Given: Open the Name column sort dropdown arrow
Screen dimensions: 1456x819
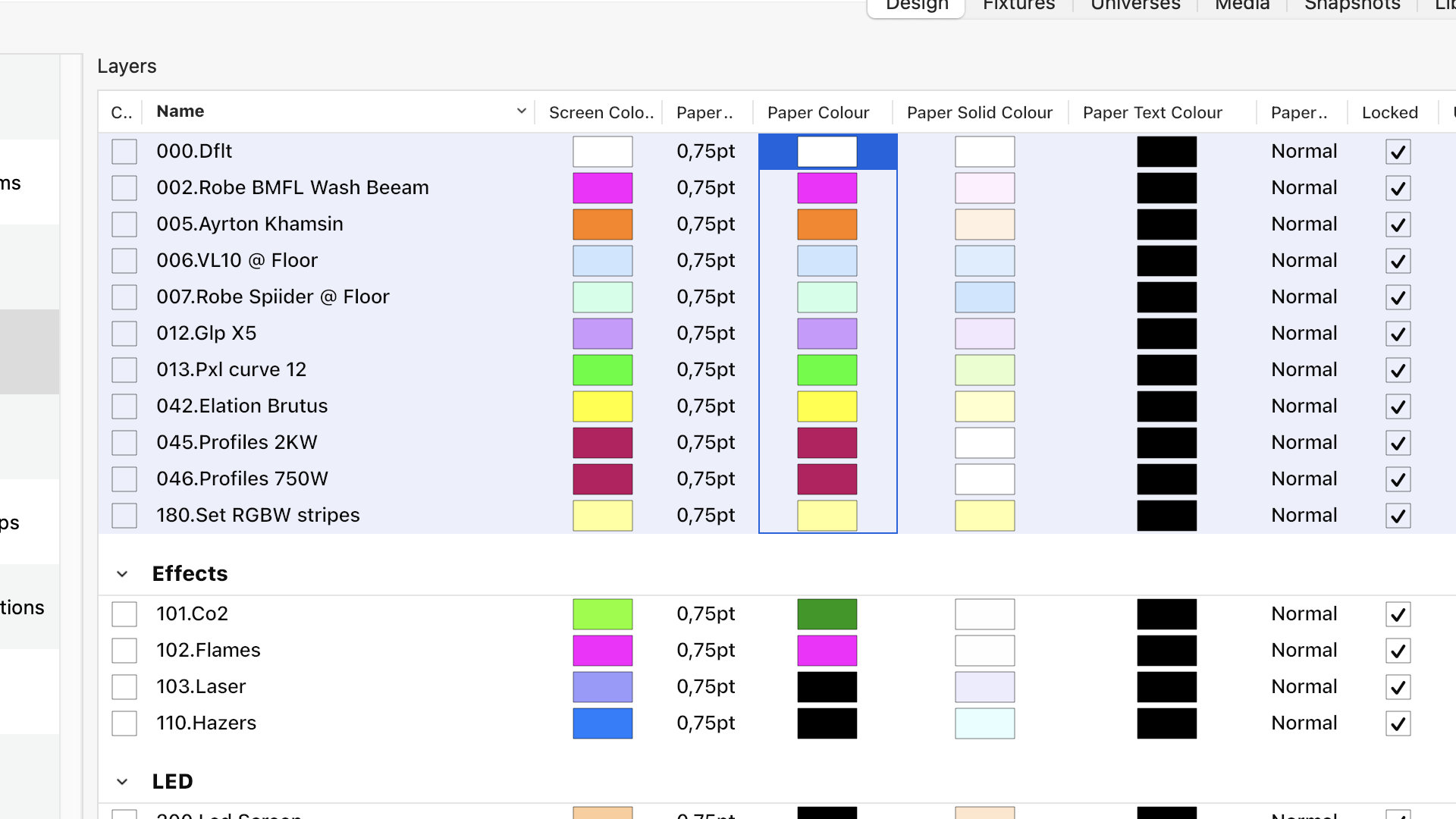Looking at the screenshot, I should (522, 111).
